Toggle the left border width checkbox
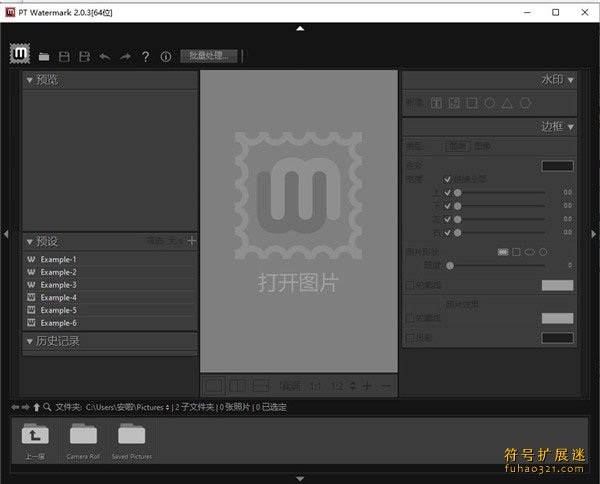This screenshot has height=484, width=600. (x=447, y=219)
